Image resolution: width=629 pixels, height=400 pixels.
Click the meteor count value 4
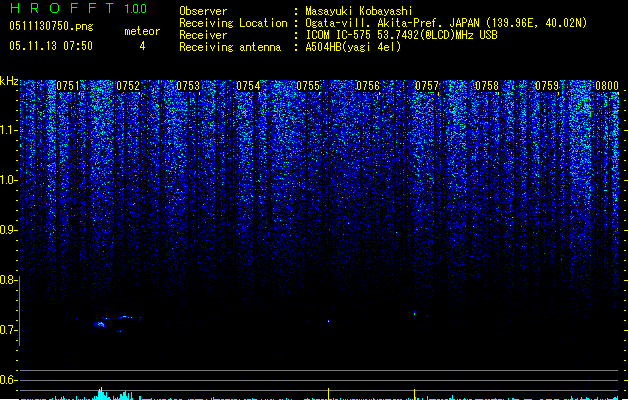pos(142,46)
